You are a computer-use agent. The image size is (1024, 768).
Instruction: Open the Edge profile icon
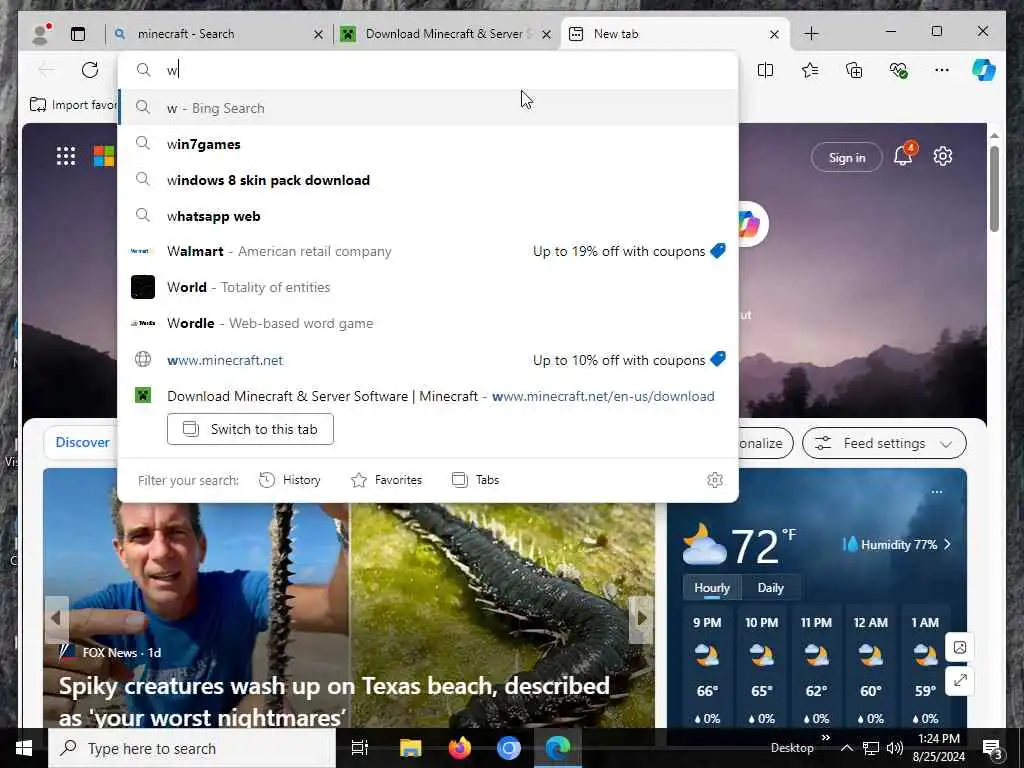click(x=42, y=33)
